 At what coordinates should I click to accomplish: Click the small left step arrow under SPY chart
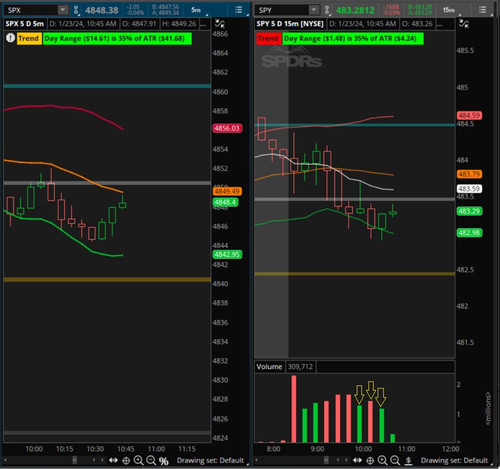point(338,460)
